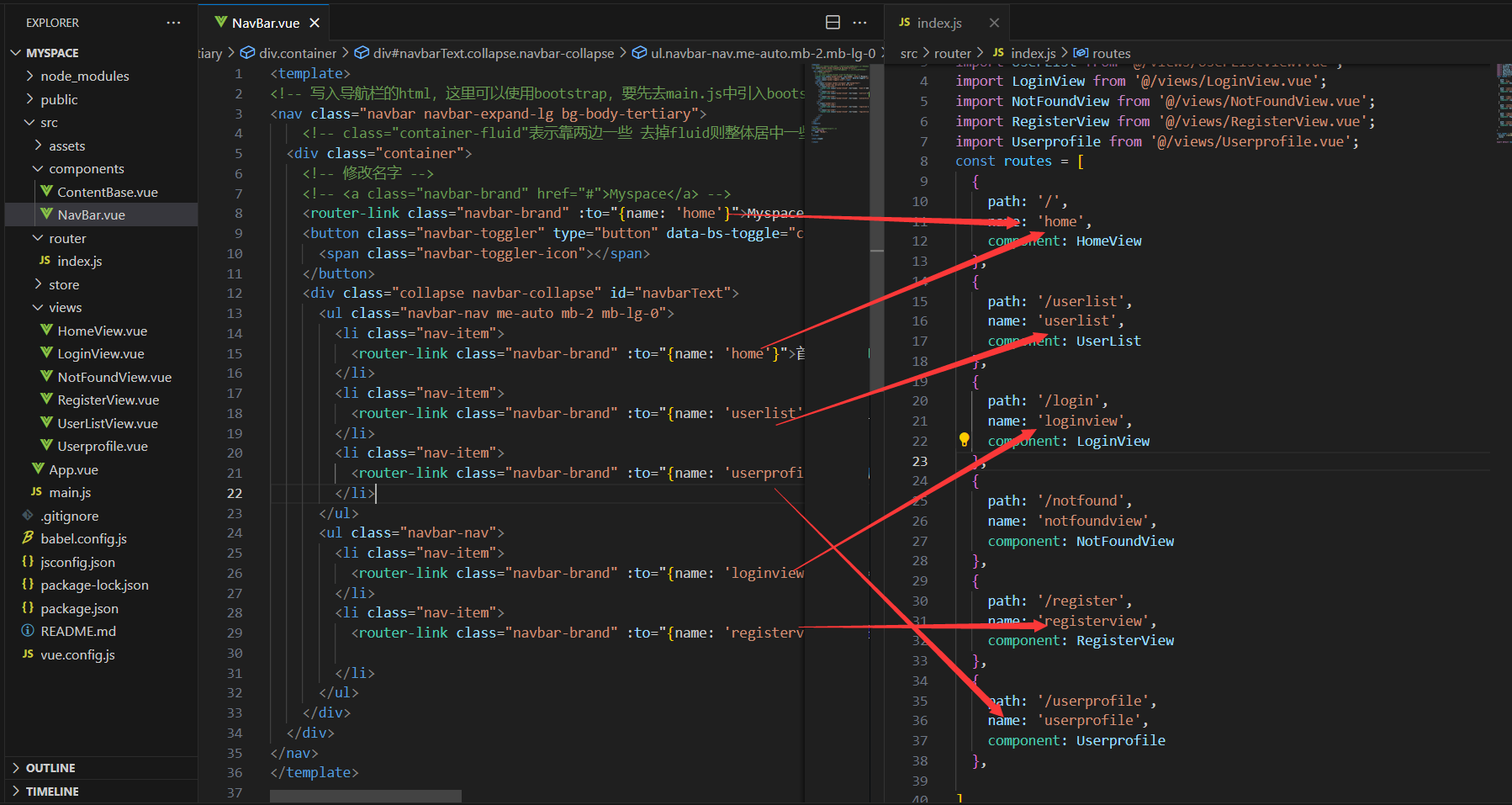This screenshot has width=1512, height=805.
Task: Select ul.navbar-nav breadcrumb segment
Action: [763, 53]
